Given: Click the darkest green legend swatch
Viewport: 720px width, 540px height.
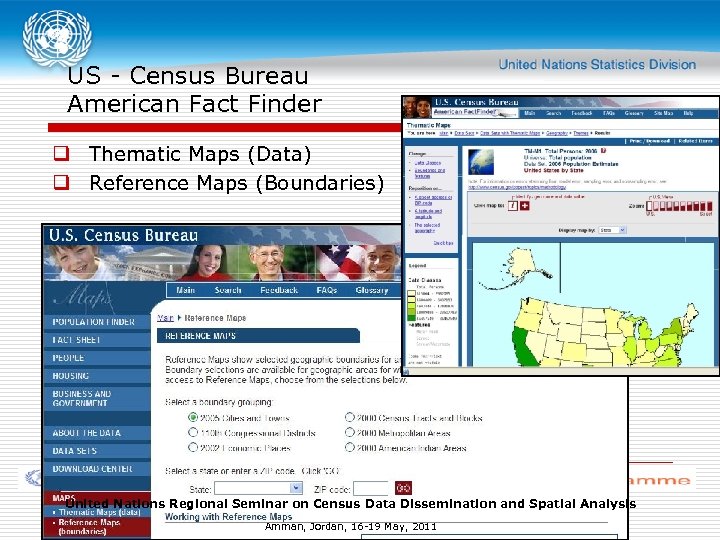Looking at the screenshot, I should point(411,318).
